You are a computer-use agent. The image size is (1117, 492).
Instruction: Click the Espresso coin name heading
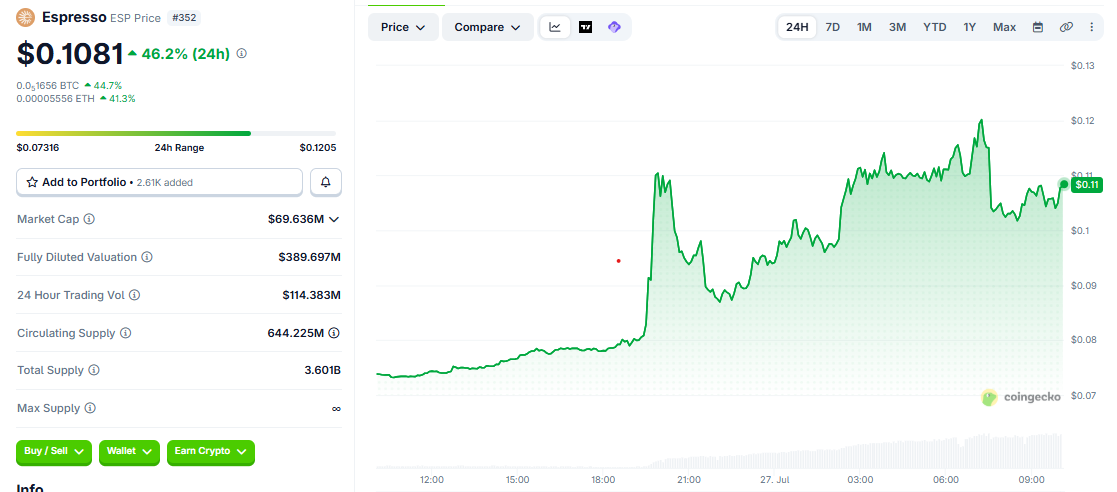[75, 17]
